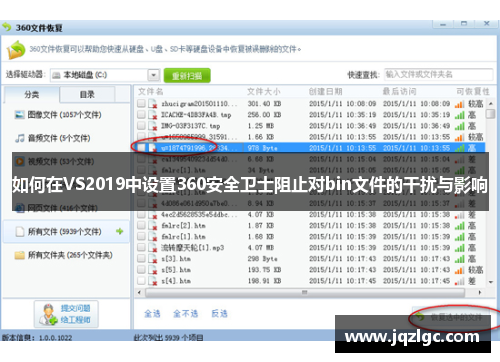Screen dimensions: 500x362
Task: Click file icon of IMG-03F3137C.tmp row
Action: point(153,126)
